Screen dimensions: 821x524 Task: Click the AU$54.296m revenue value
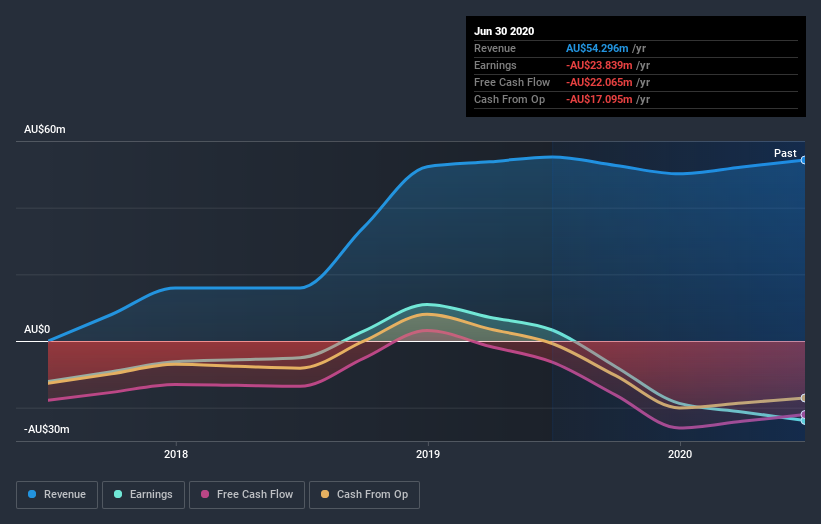click(x=597, y=48)
